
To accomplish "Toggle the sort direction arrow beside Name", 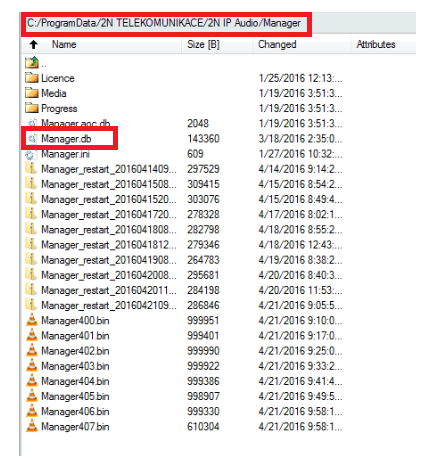I will [x=33, y=44].
